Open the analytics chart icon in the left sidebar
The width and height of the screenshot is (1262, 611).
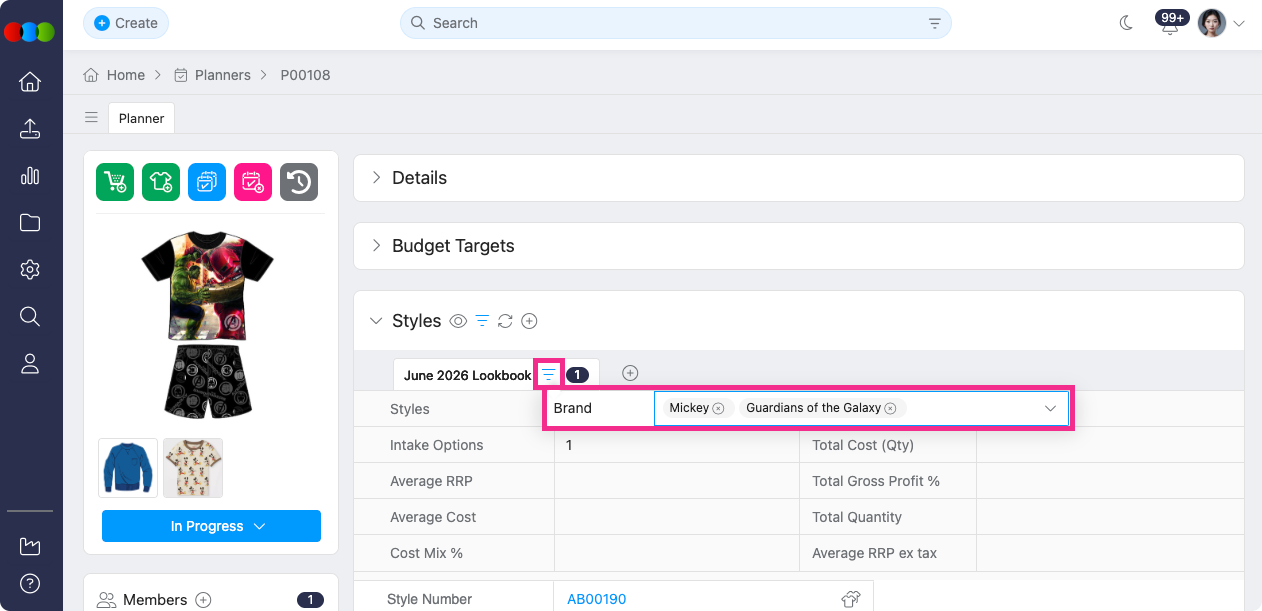[x=30, y=175]
